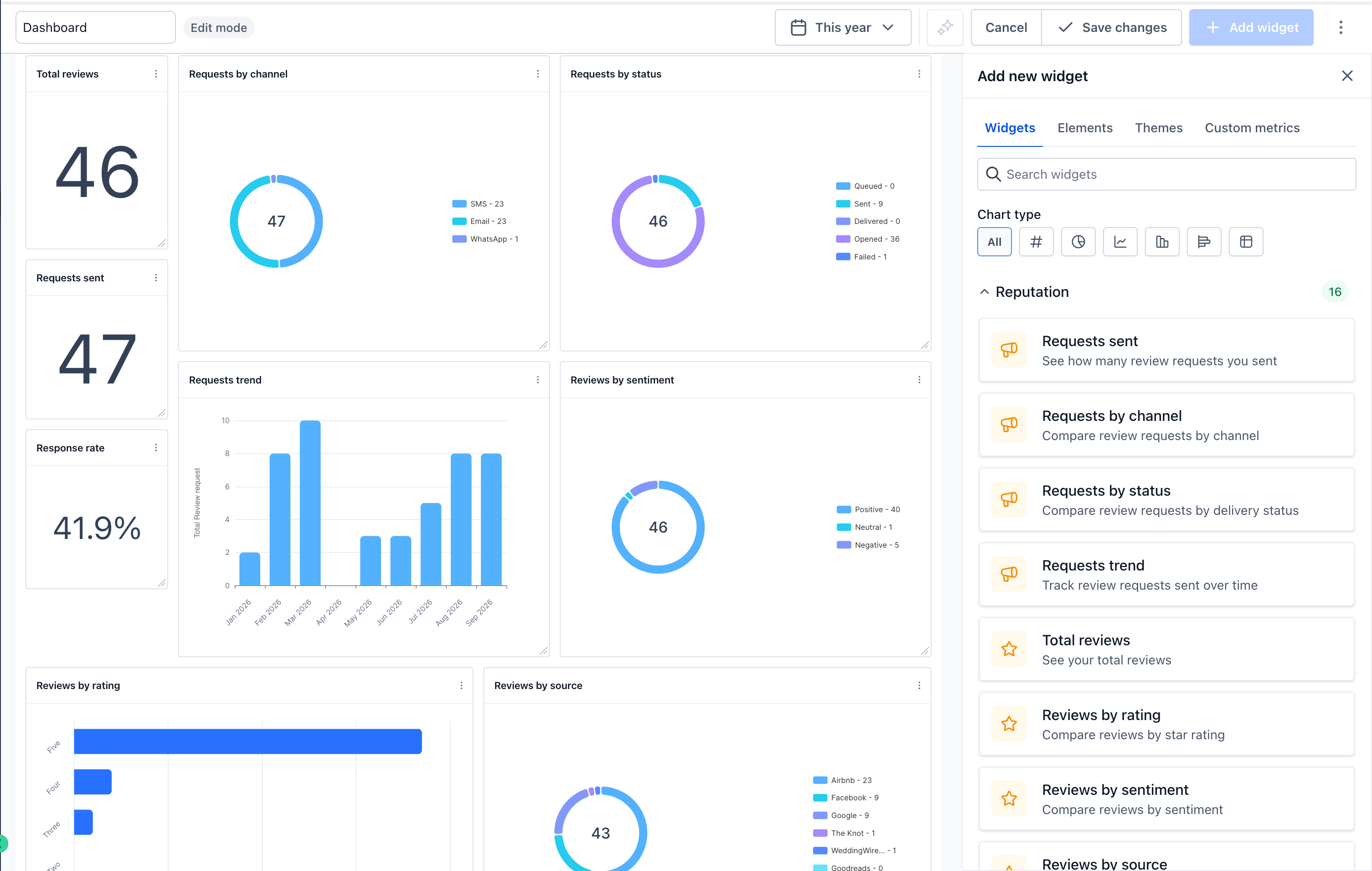Open Requests by status widget options menu
This screenshot has width=1372, height=871.
[x=919, y=73]
